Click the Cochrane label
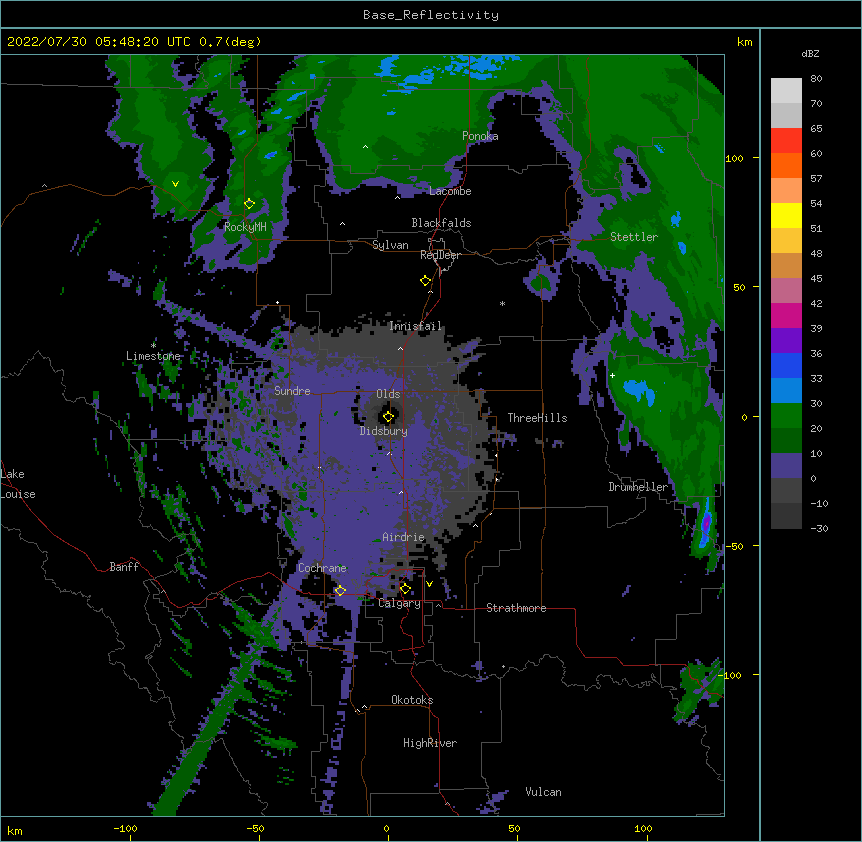 322,568
